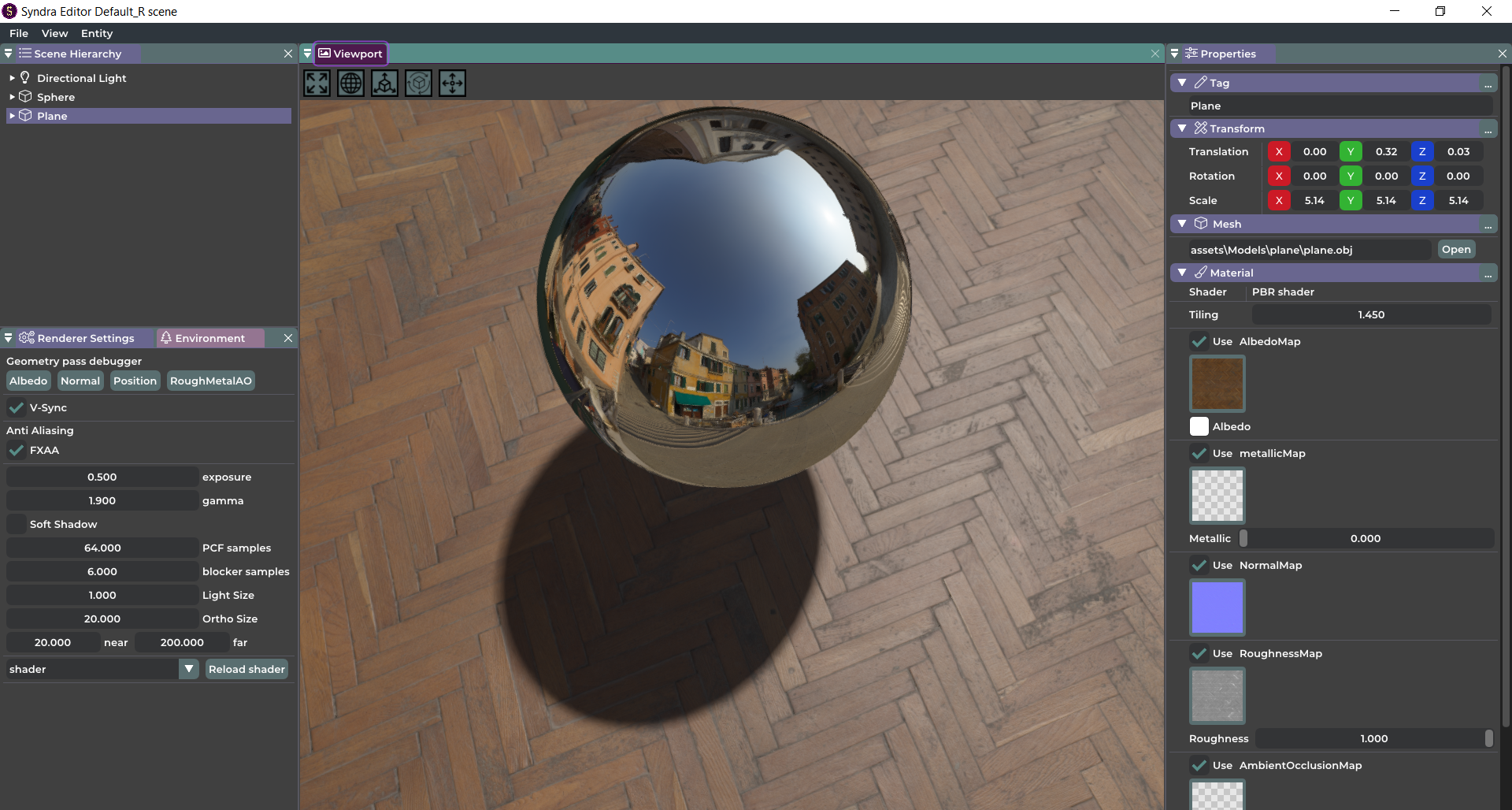1512x810 pixels.
Task: Open Tag component options dots
Action: (1488, 83)
